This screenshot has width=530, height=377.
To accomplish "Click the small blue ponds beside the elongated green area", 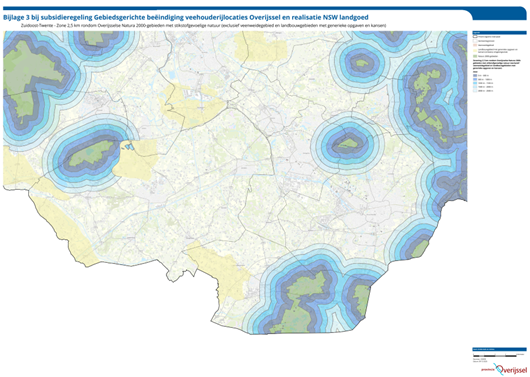I will click(x=128, y=146).
